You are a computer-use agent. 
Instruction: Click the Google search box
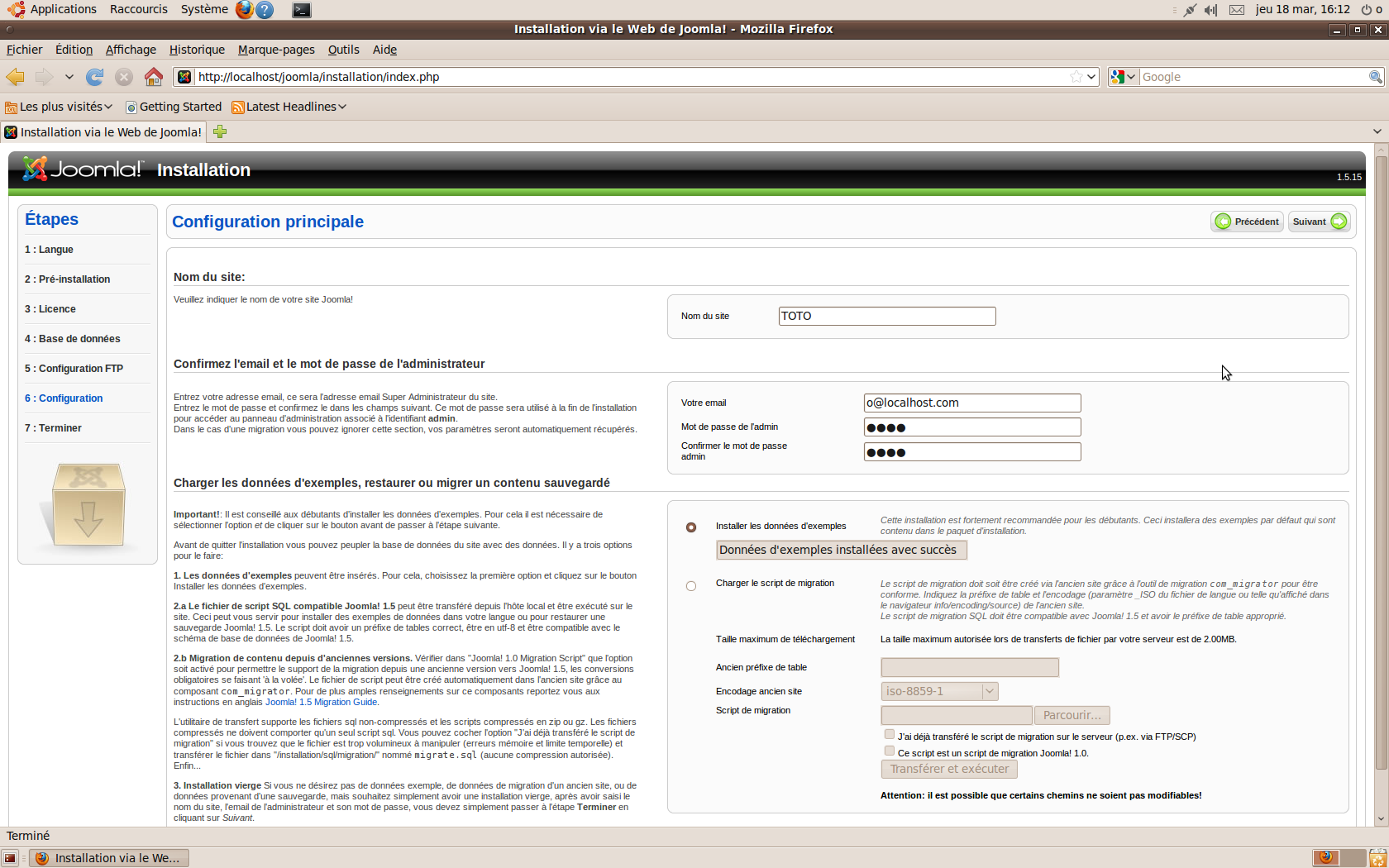(1253, 77)
